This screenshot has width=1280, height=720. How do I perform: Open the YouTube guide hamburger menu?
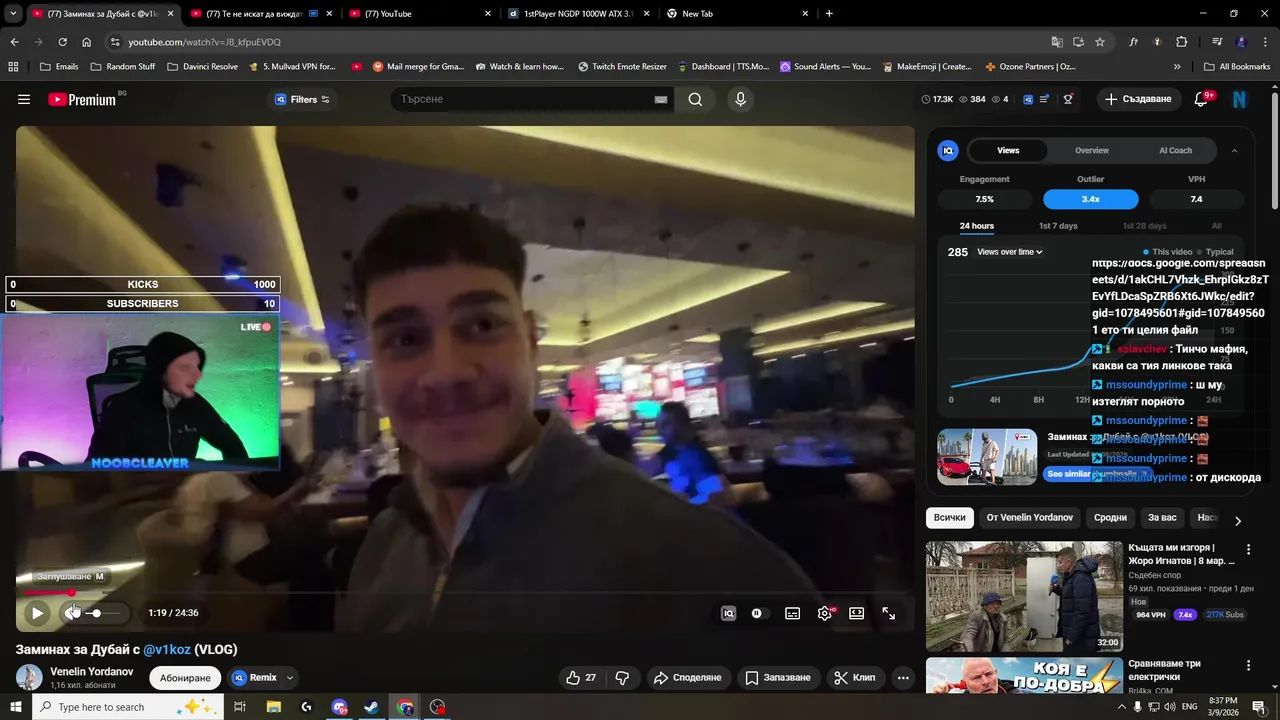[24, 99]
